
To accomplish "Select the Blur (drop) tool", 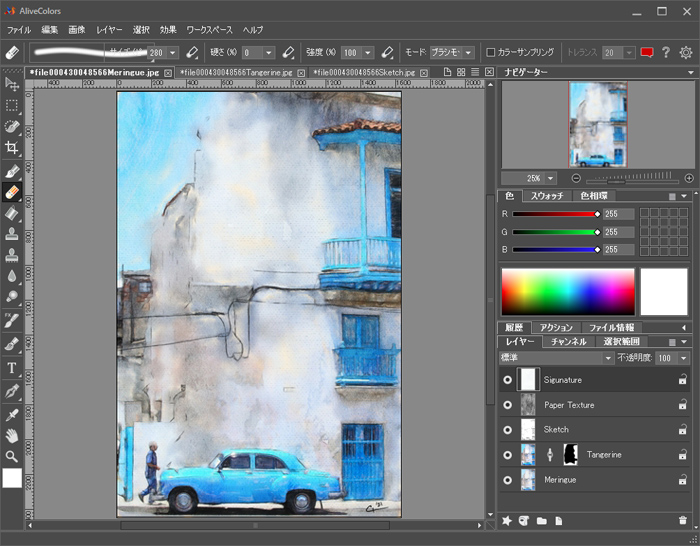I will (x=12, y=276).
